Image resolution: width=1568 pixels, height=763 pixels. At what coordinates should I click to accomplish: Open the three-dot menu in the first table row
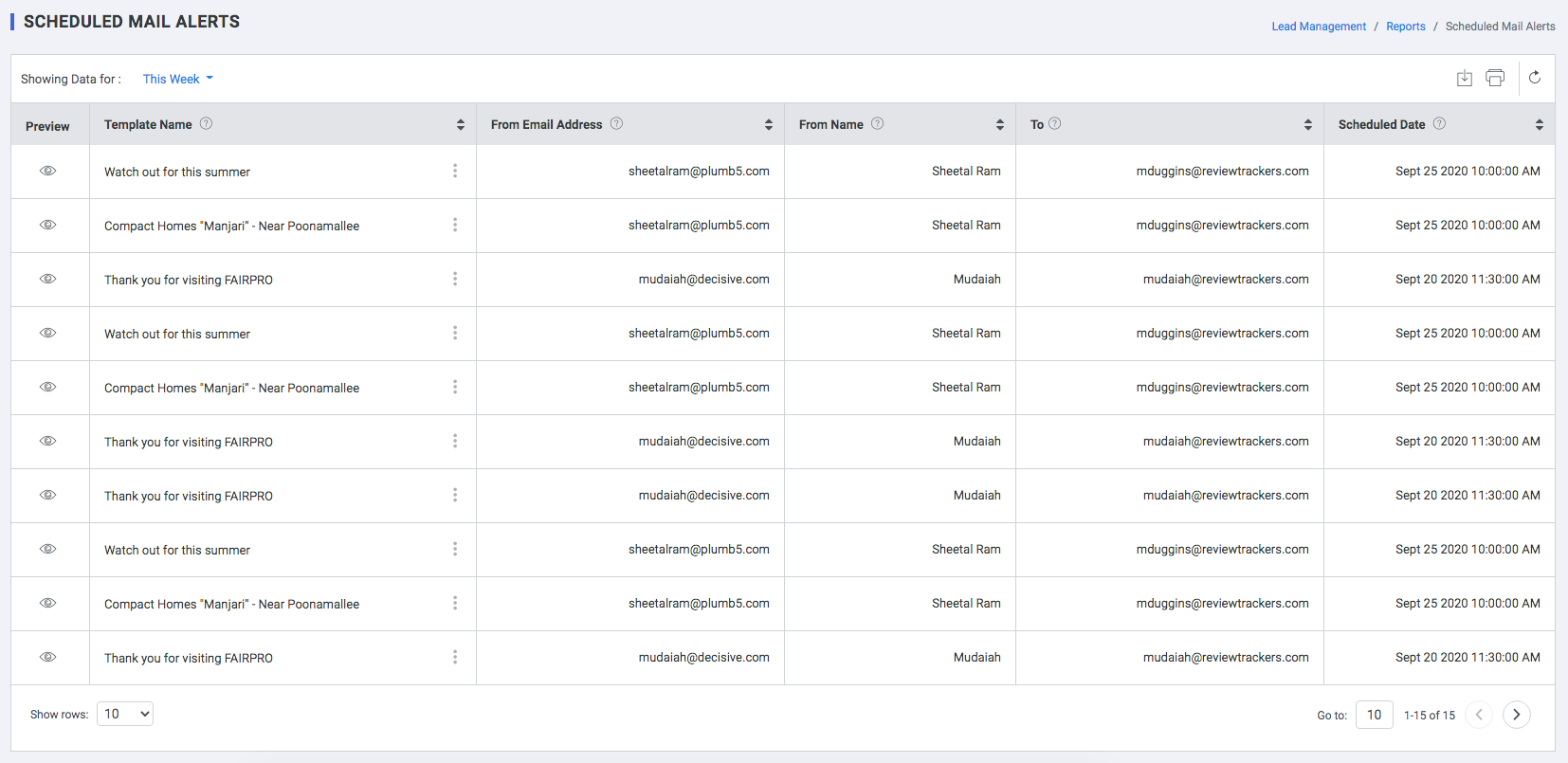tap(455, 171)
